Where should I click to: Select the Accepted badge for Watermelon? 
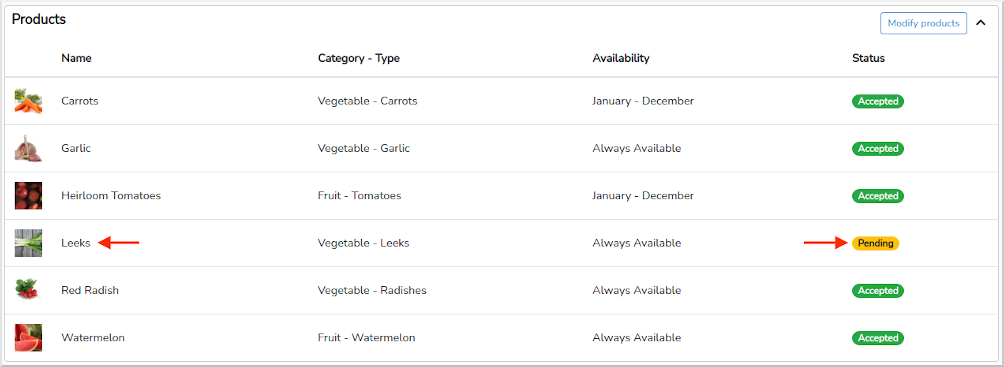pos(878,338)
